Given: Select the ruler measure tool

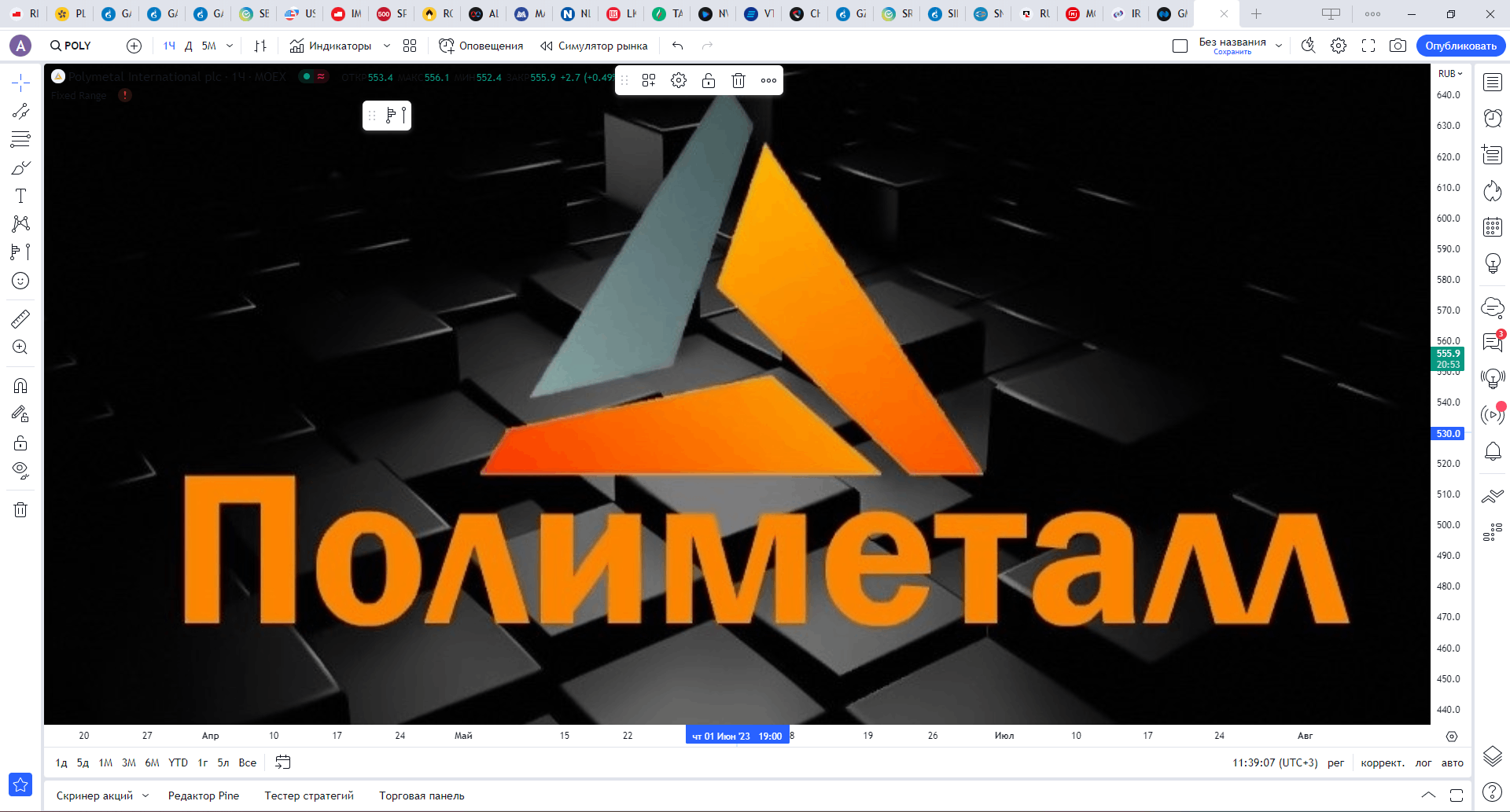Looking at the screenshot, I should click(20, 318).
